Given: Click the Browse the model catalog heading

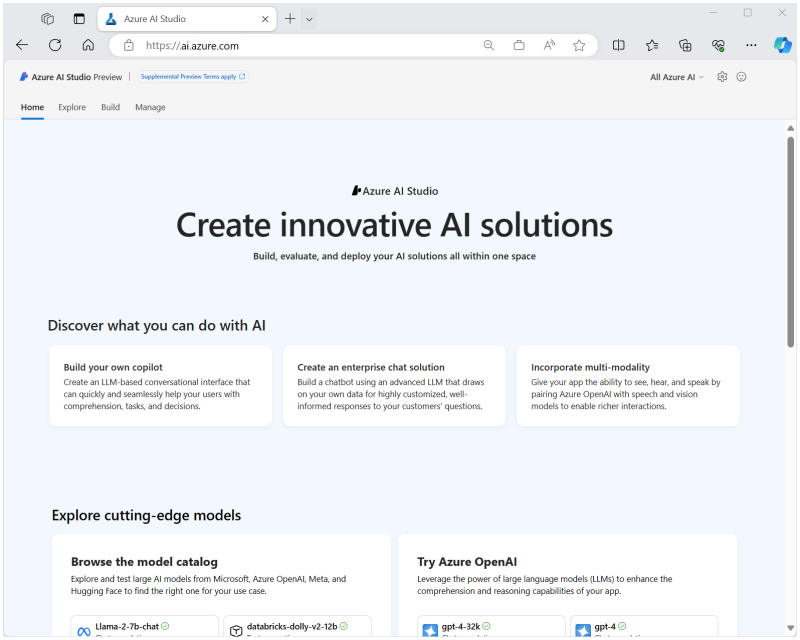Looking at the screenshot, I should point(144,562).
